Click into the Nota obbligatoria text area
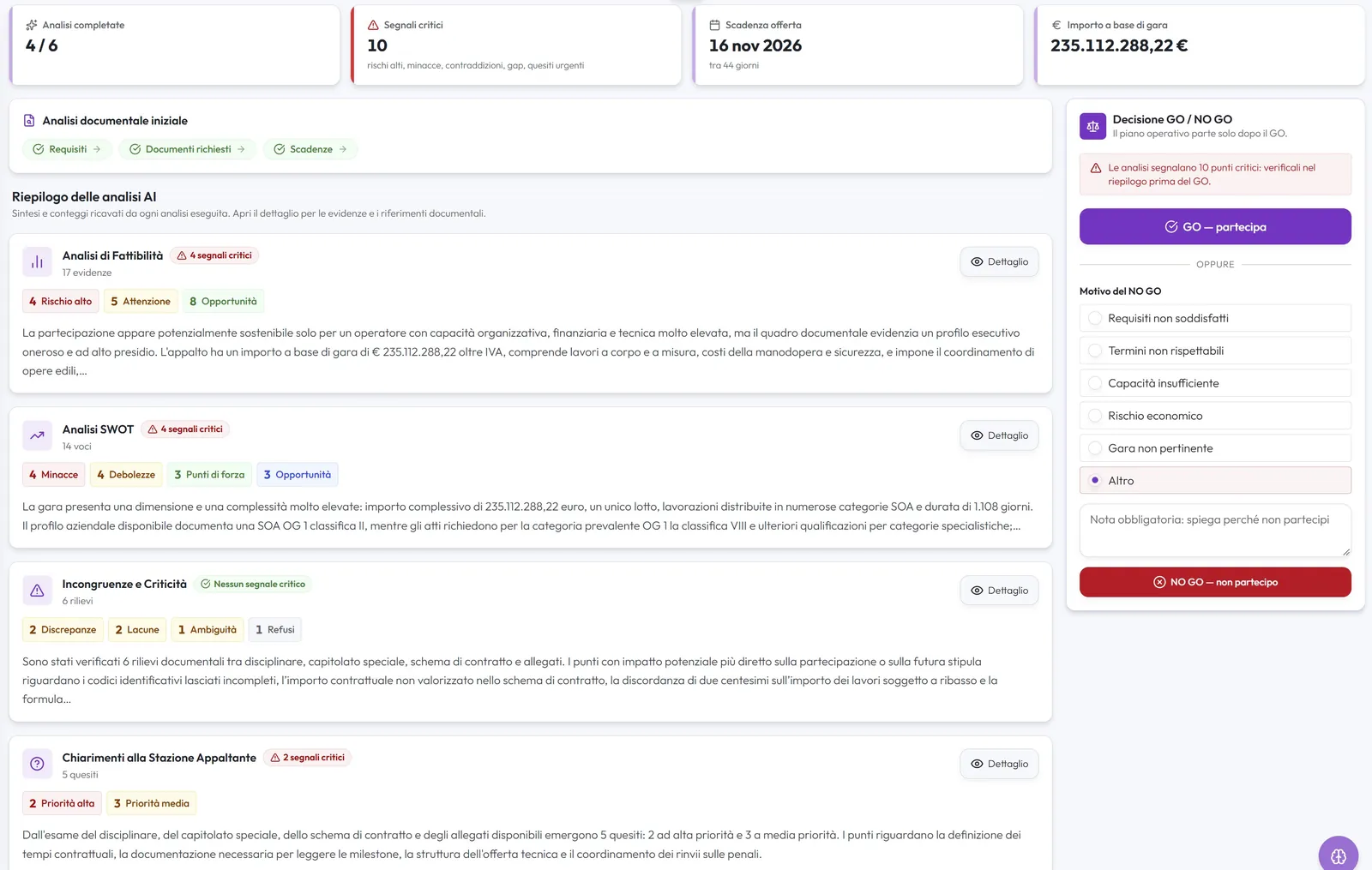Image resolution: width=1372 pixels, height=870 pixels. (1215, 531)
